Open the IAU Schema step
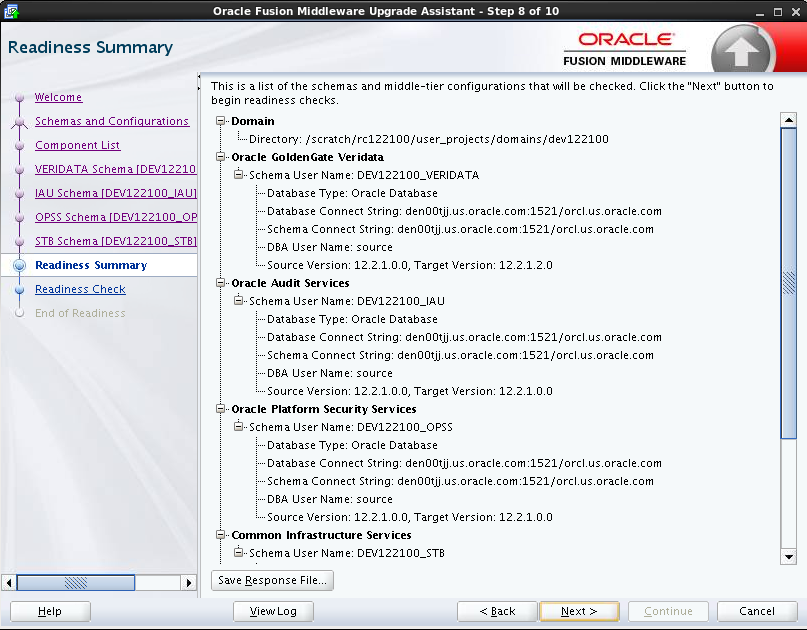807x630 pixels. [x=116, y=193]
